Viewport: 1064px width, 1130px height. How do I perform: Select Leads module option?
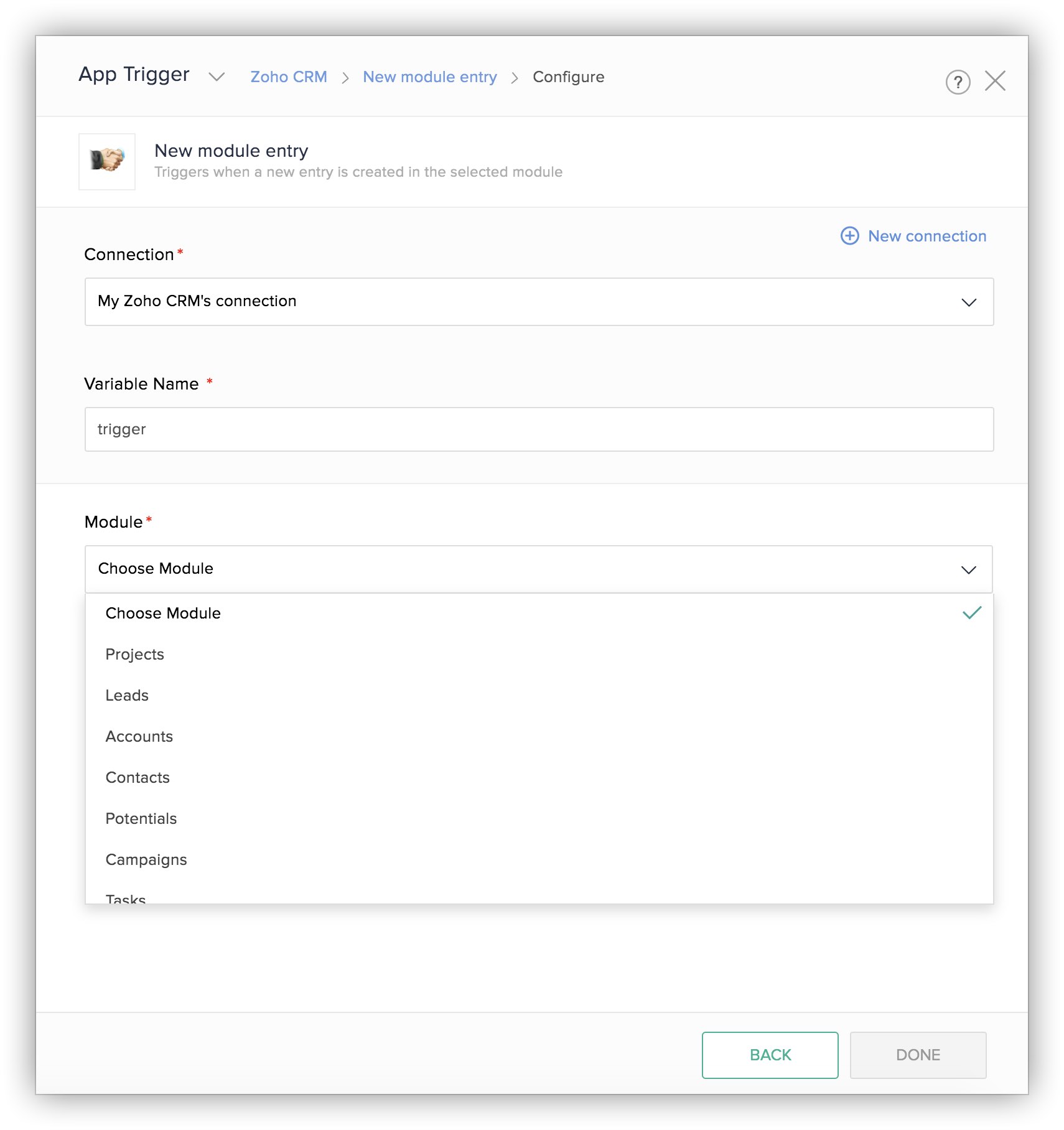pos(127,695)
